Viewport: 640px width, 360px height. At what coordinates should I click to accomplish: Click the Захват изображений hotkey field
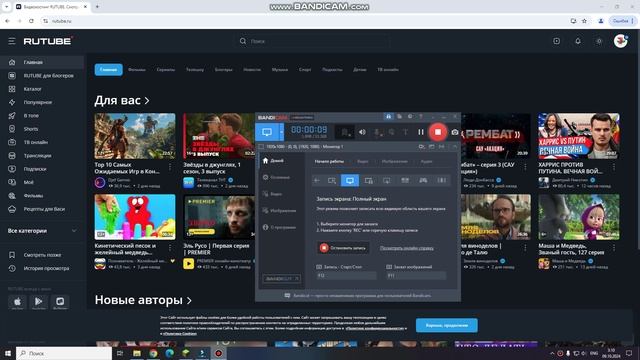click(x=416, y=276)
